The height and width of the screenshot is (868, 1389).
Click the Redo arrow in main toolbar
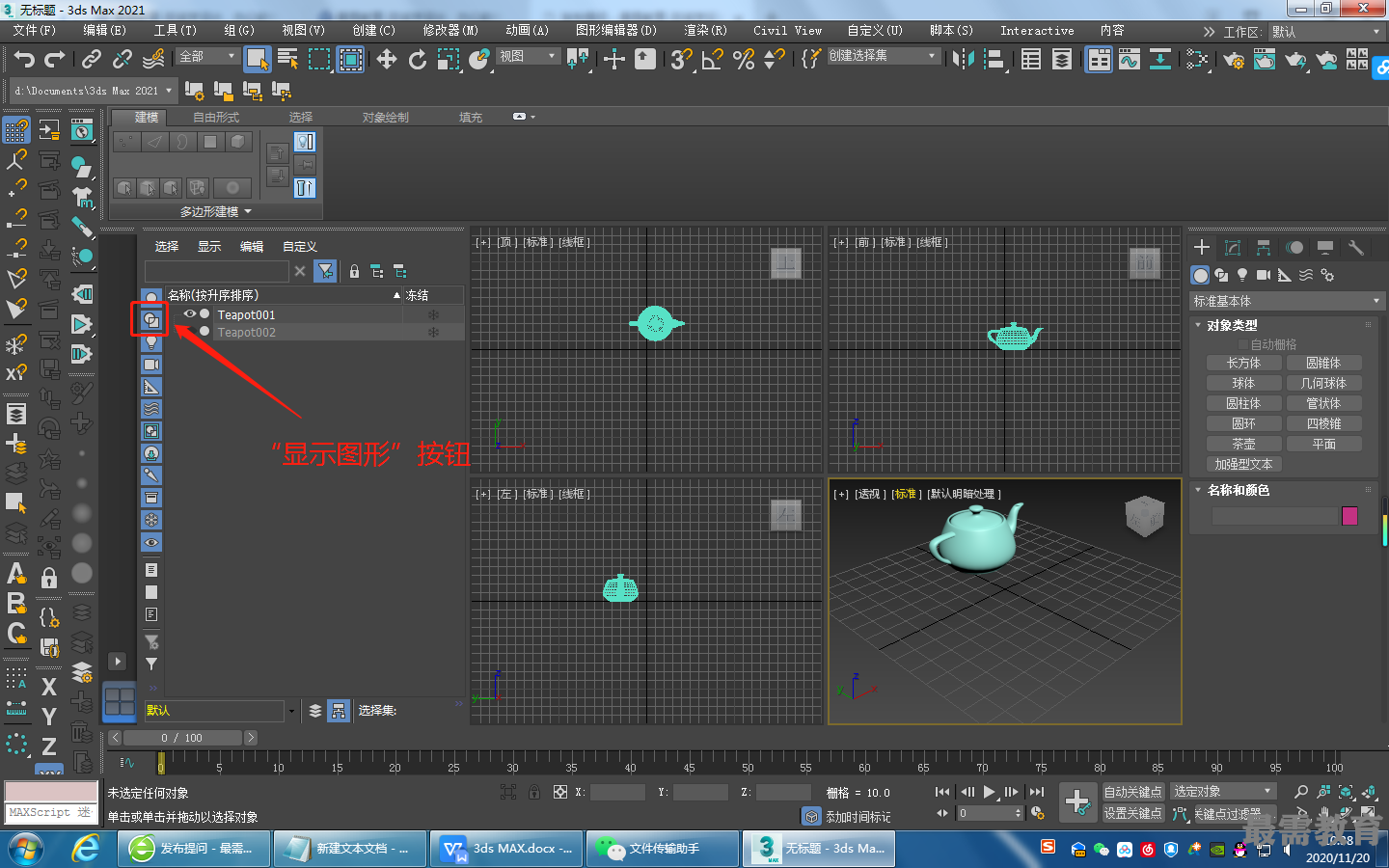coord(55,59)
